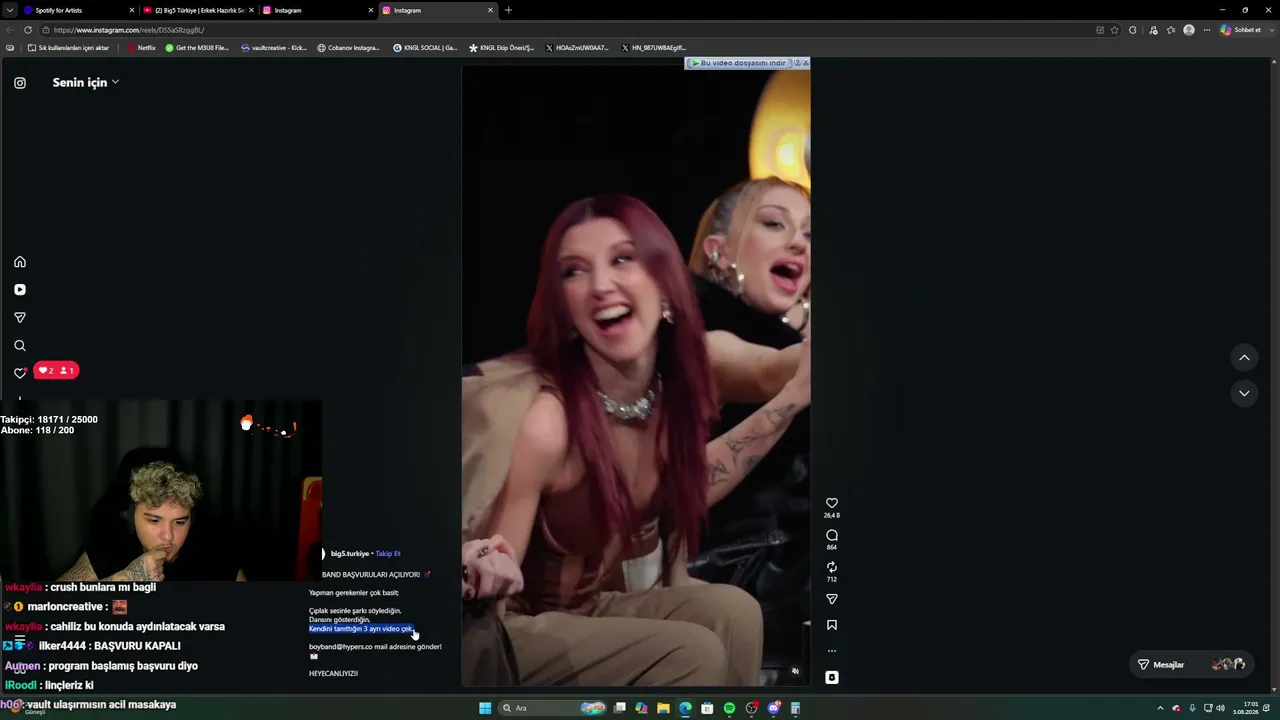
Task: Open the Sohbet et Copilot chat
Action: [x=1240, y=30]
